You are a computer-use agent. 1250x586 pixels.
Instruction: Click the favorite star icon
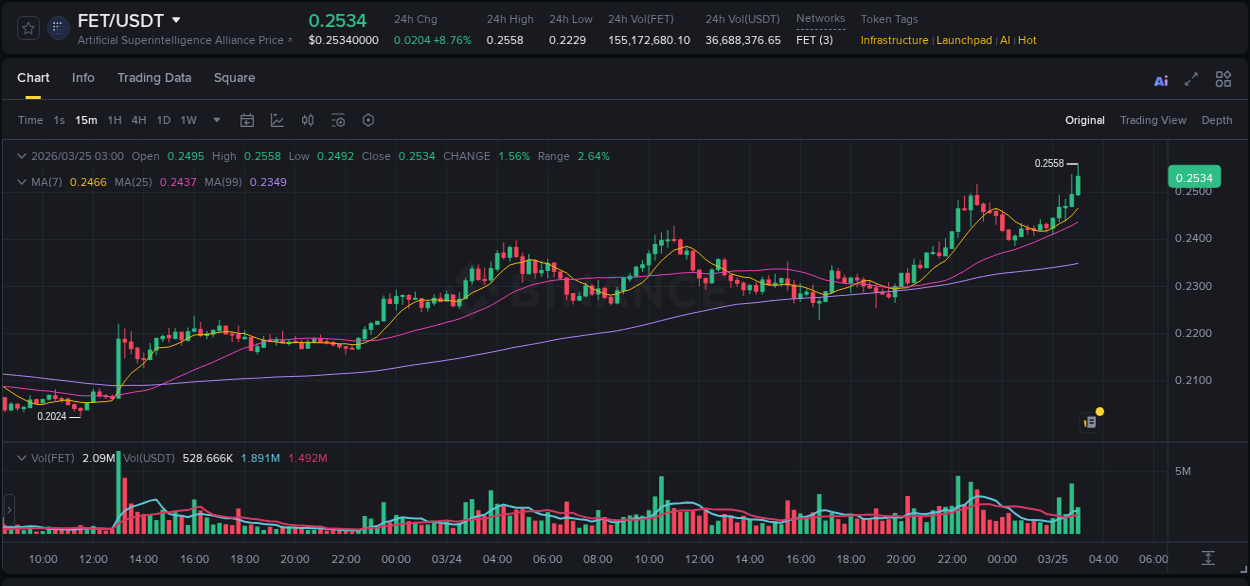coord(28,28)
